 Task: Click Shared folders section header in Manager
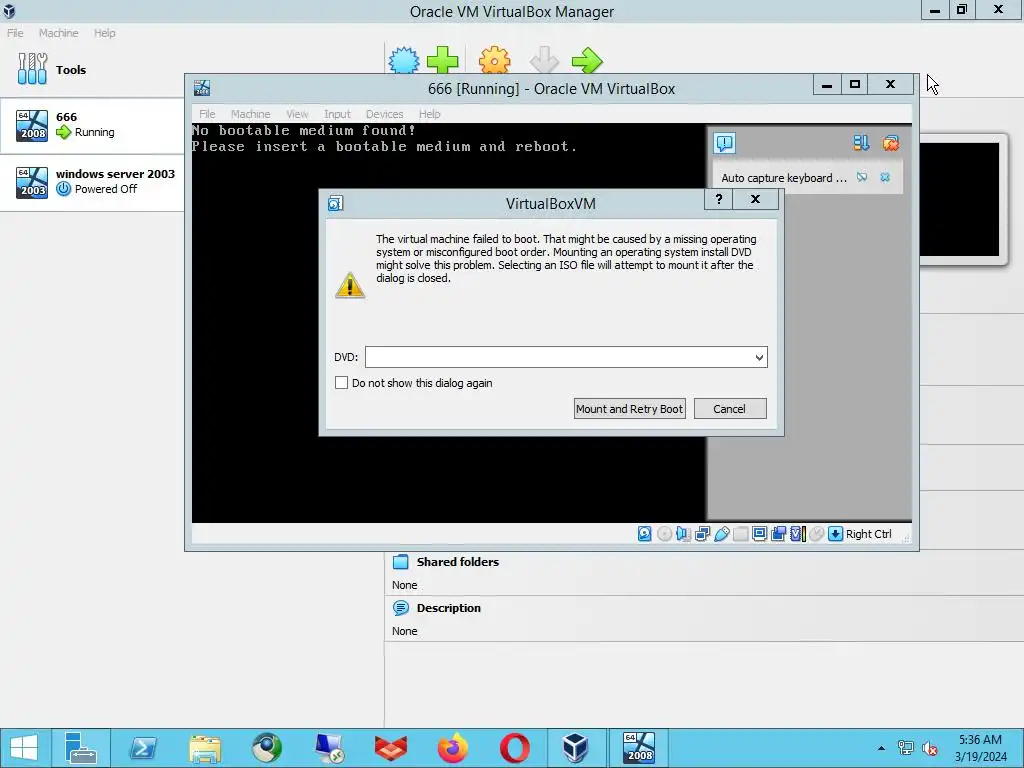click(x=457, y=562)
